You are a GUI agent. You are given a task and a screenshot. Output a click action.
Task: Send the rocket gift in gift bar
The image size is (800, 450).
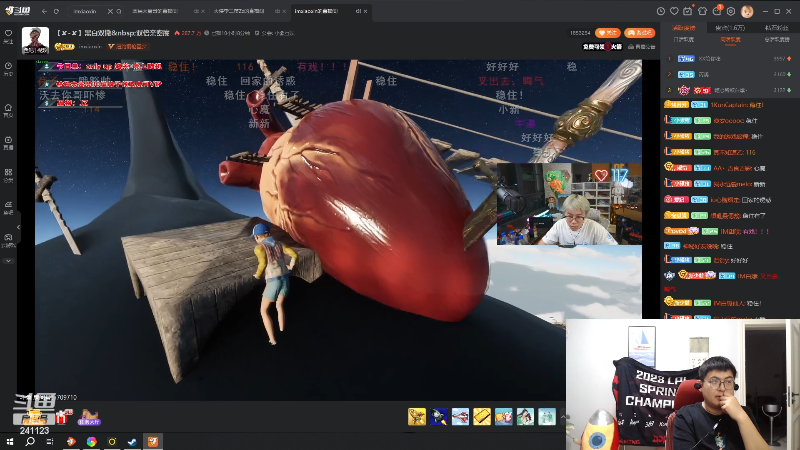pos(439,416)
